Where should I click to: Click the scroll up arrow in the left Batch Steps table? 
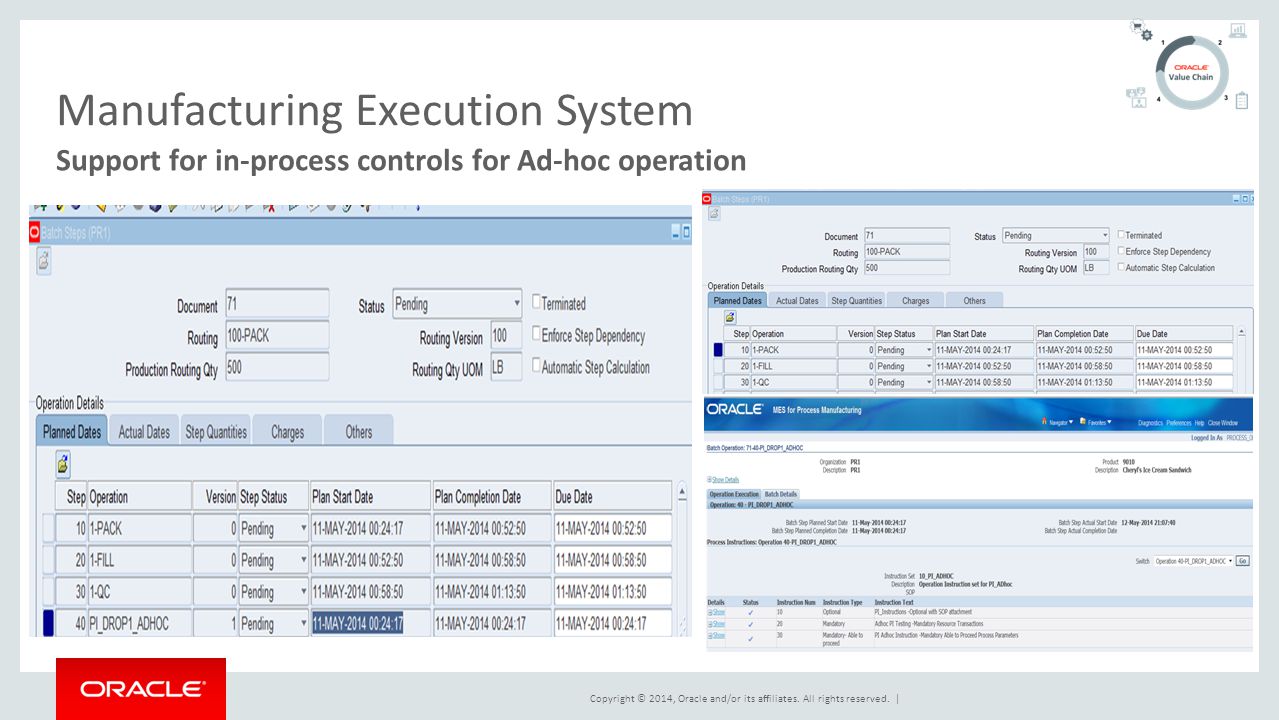(x=683, y=491)
